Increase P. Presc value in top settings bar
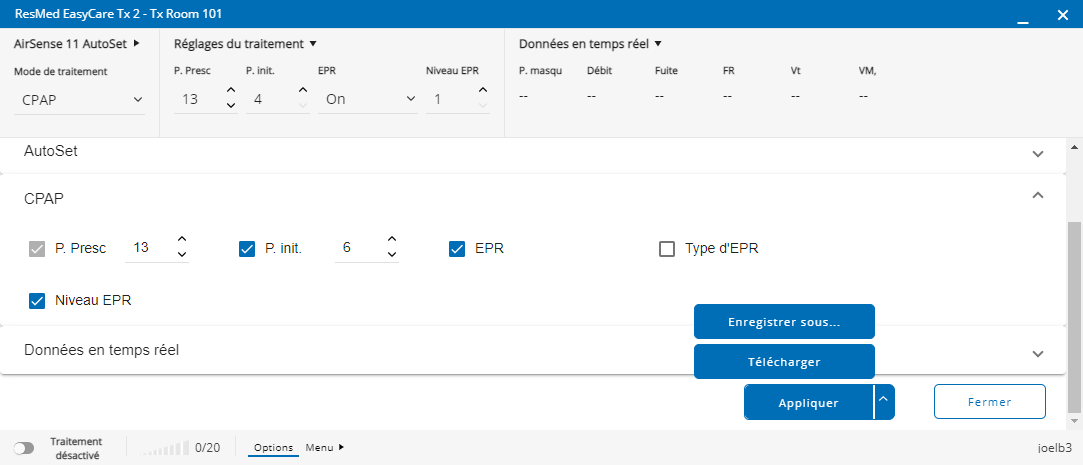The height and width of the screenshot is (465, 1083). coord(231,91)
